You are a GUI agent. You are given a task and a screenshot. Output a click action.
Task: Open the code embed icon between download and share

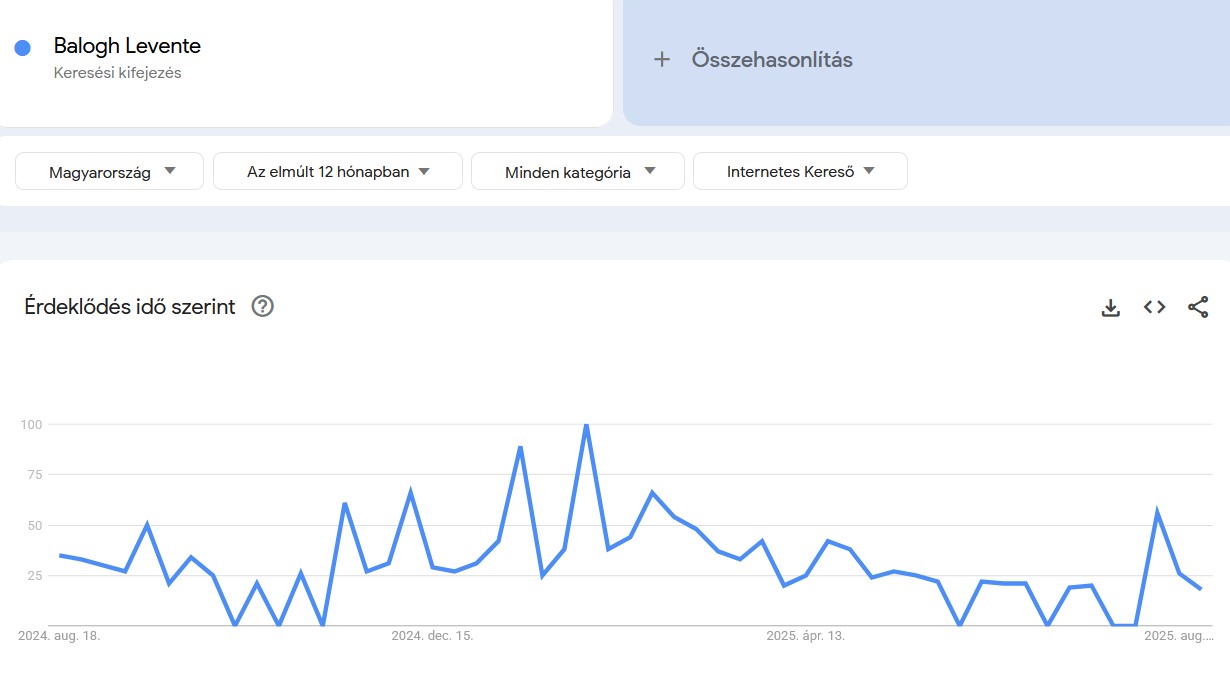pos(1154,307)
